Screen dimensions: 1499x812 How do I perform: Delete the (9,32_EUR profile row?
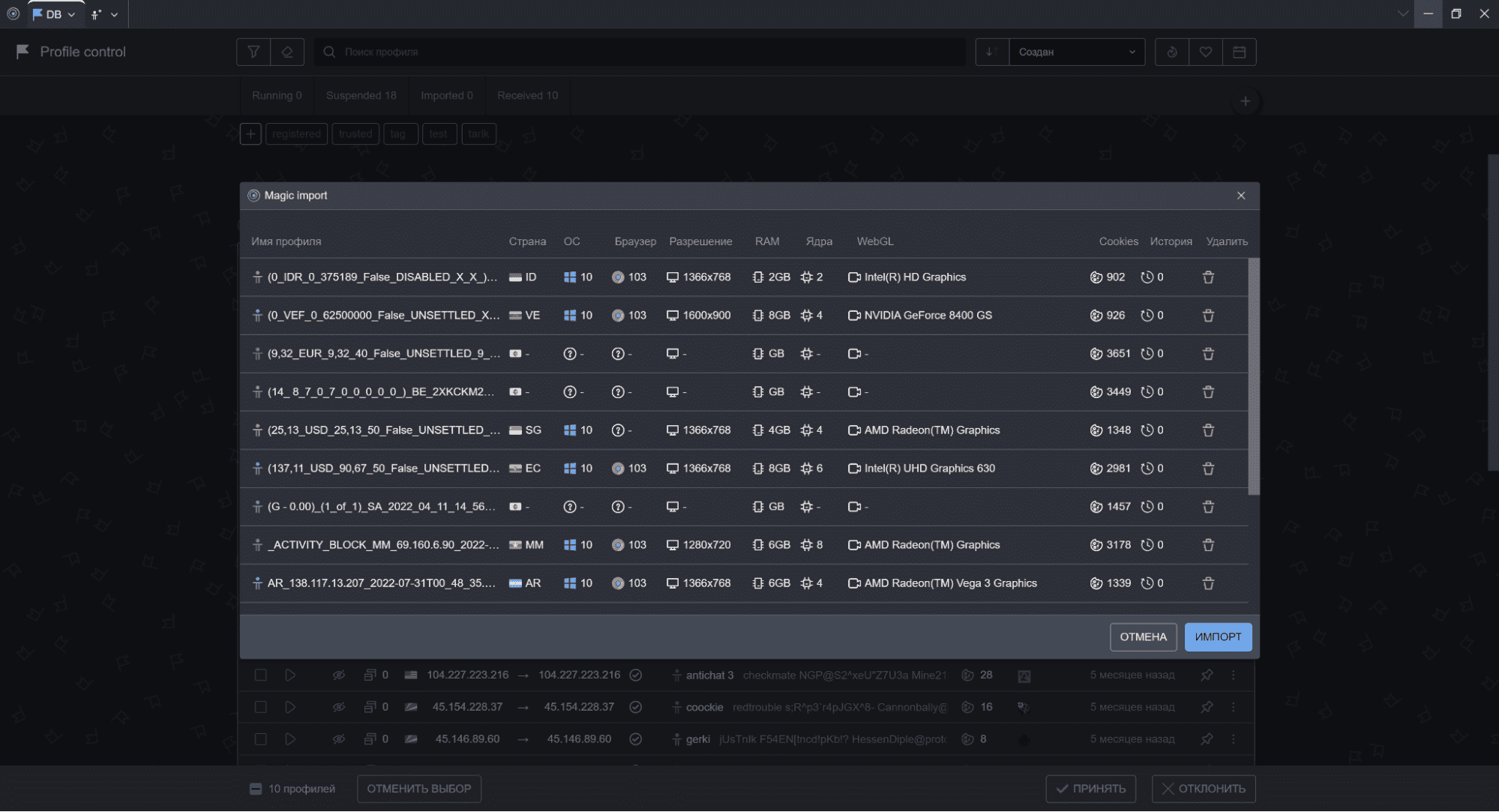click(1208, 354)
